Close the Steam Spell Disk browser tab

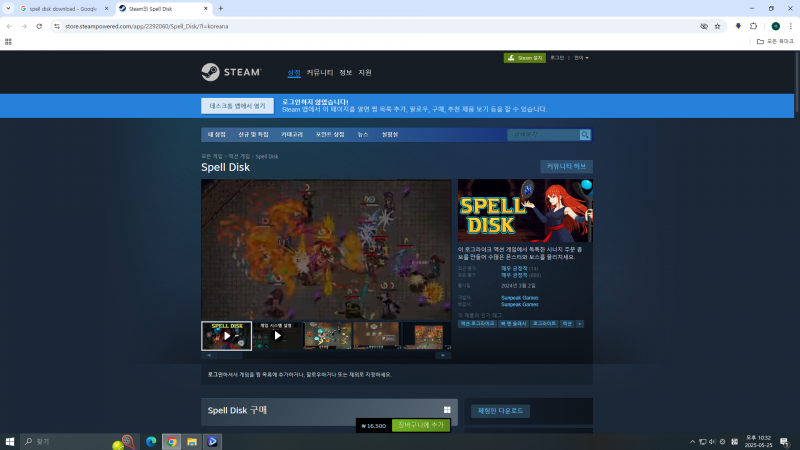click(206, 9)
